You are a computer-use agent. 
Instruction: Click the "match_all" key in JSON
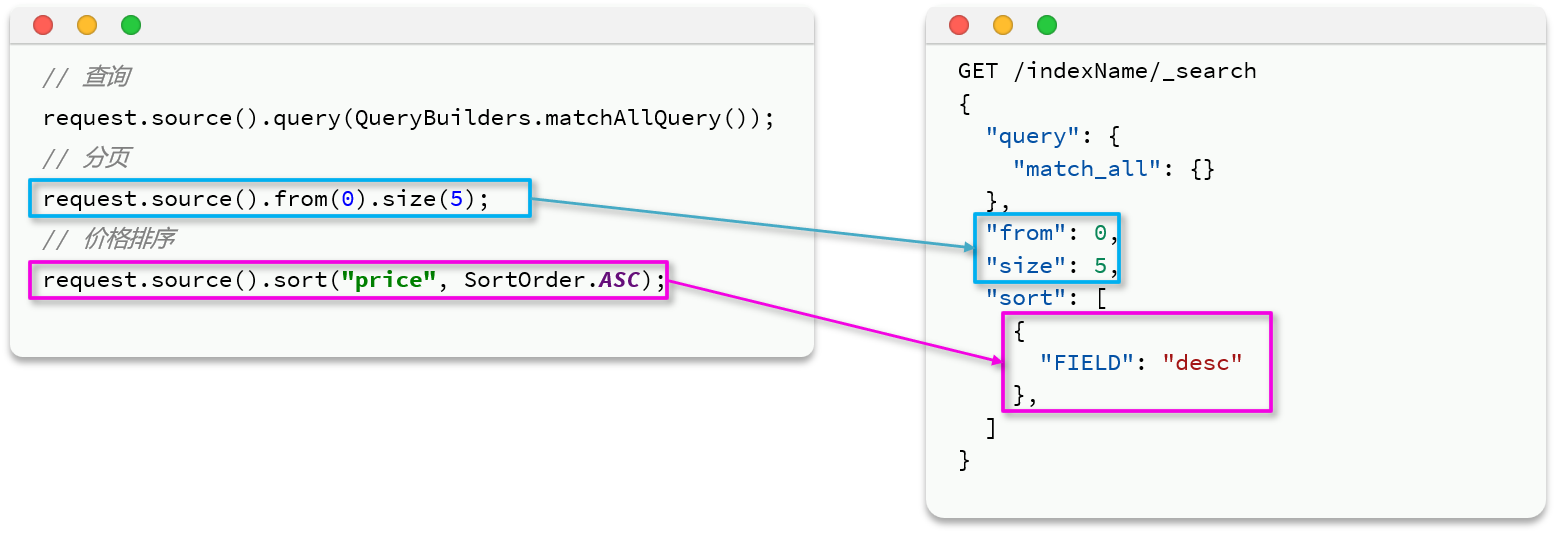click(1085, 168)
